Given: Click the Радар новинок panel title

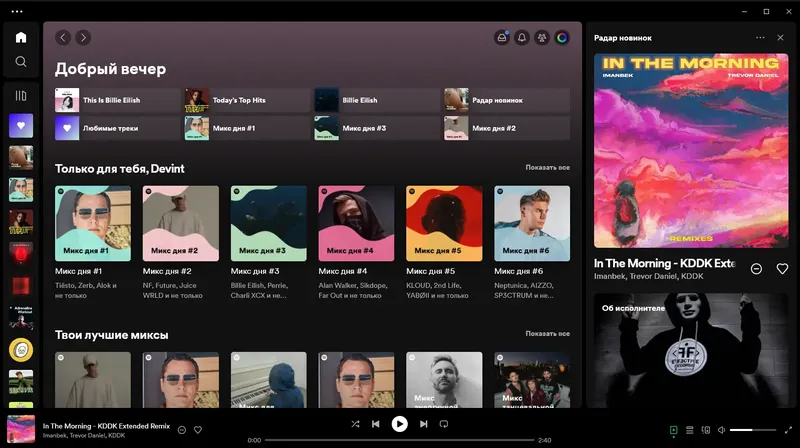Looking at the screenshot, I should pos(622,38).
